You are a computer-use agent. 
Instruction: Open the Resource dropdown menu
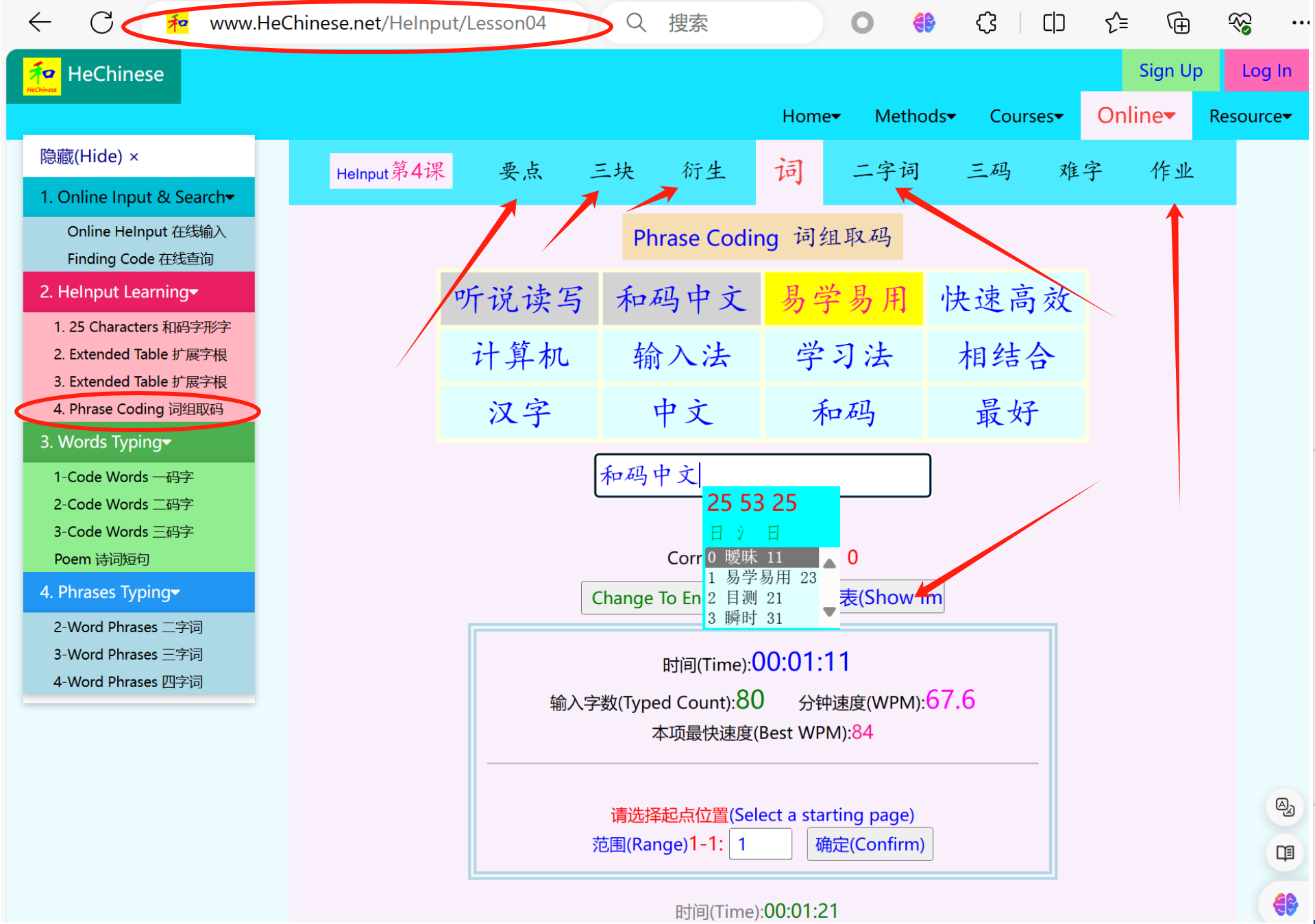(x=1250, y=116)
